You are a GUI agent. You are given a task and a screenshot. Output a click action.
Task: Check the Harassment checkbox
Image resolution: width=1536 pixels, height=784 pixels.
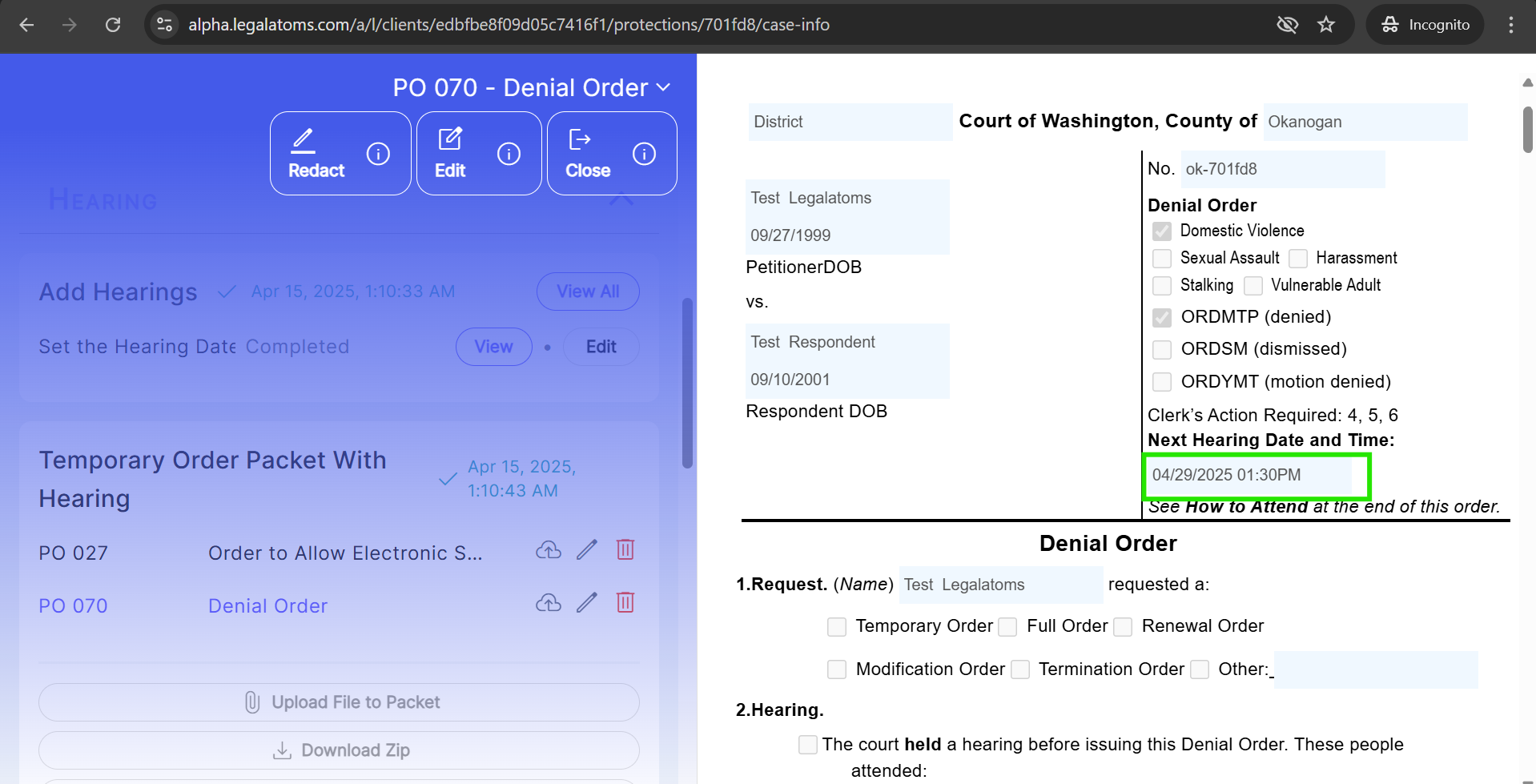point(1298,259)
